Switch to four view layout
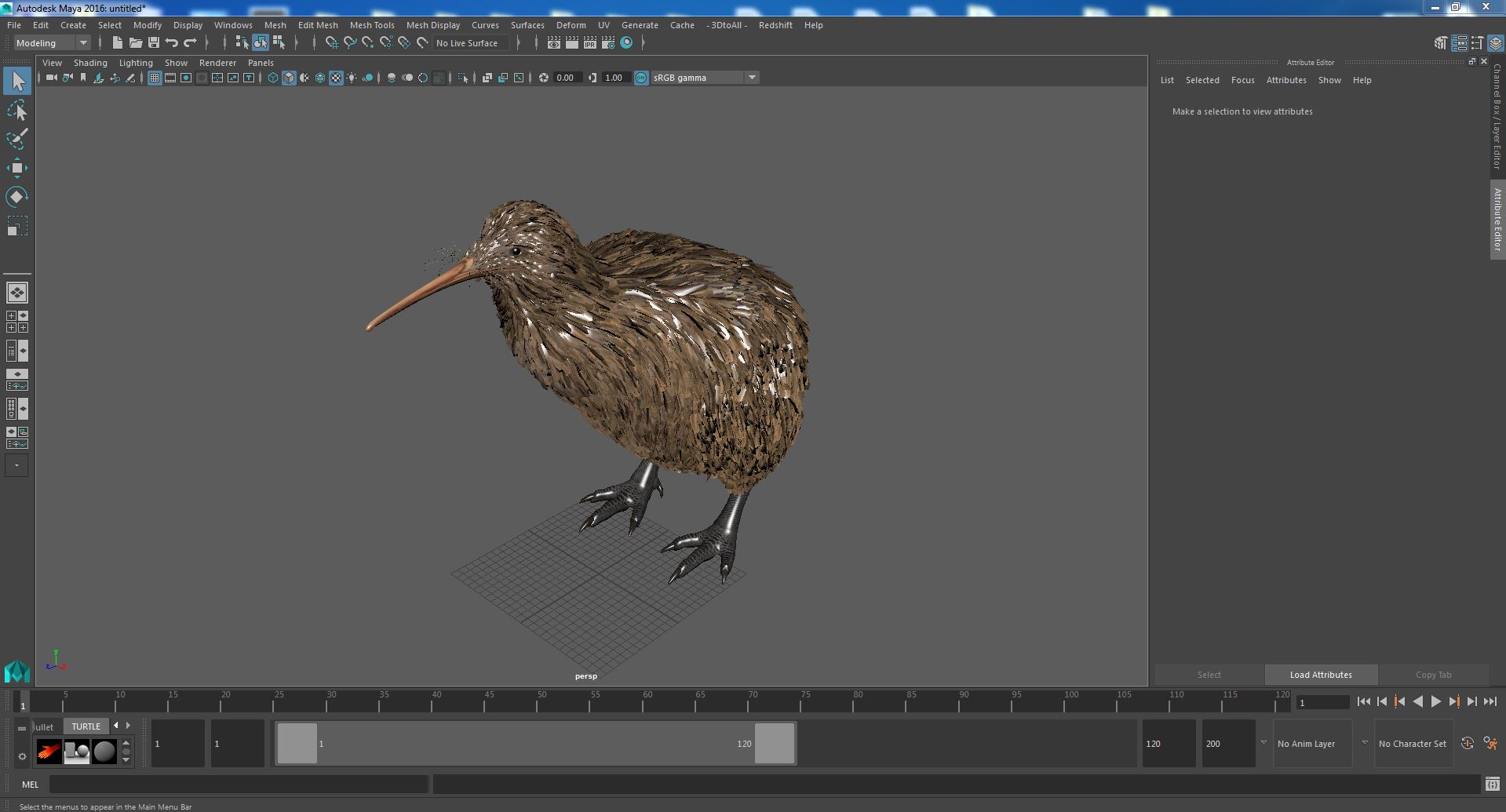This screenshot has height=812, width=1506. (x=17, y=322)
